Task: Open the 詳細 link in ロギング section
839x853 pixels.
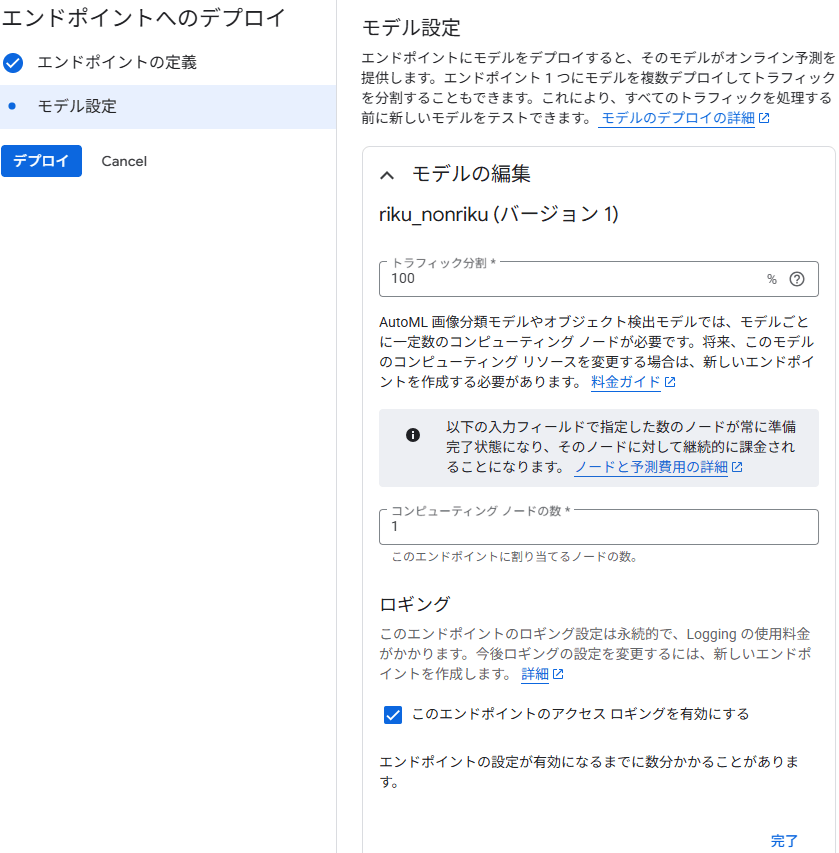Action: (x=535, y=674)
